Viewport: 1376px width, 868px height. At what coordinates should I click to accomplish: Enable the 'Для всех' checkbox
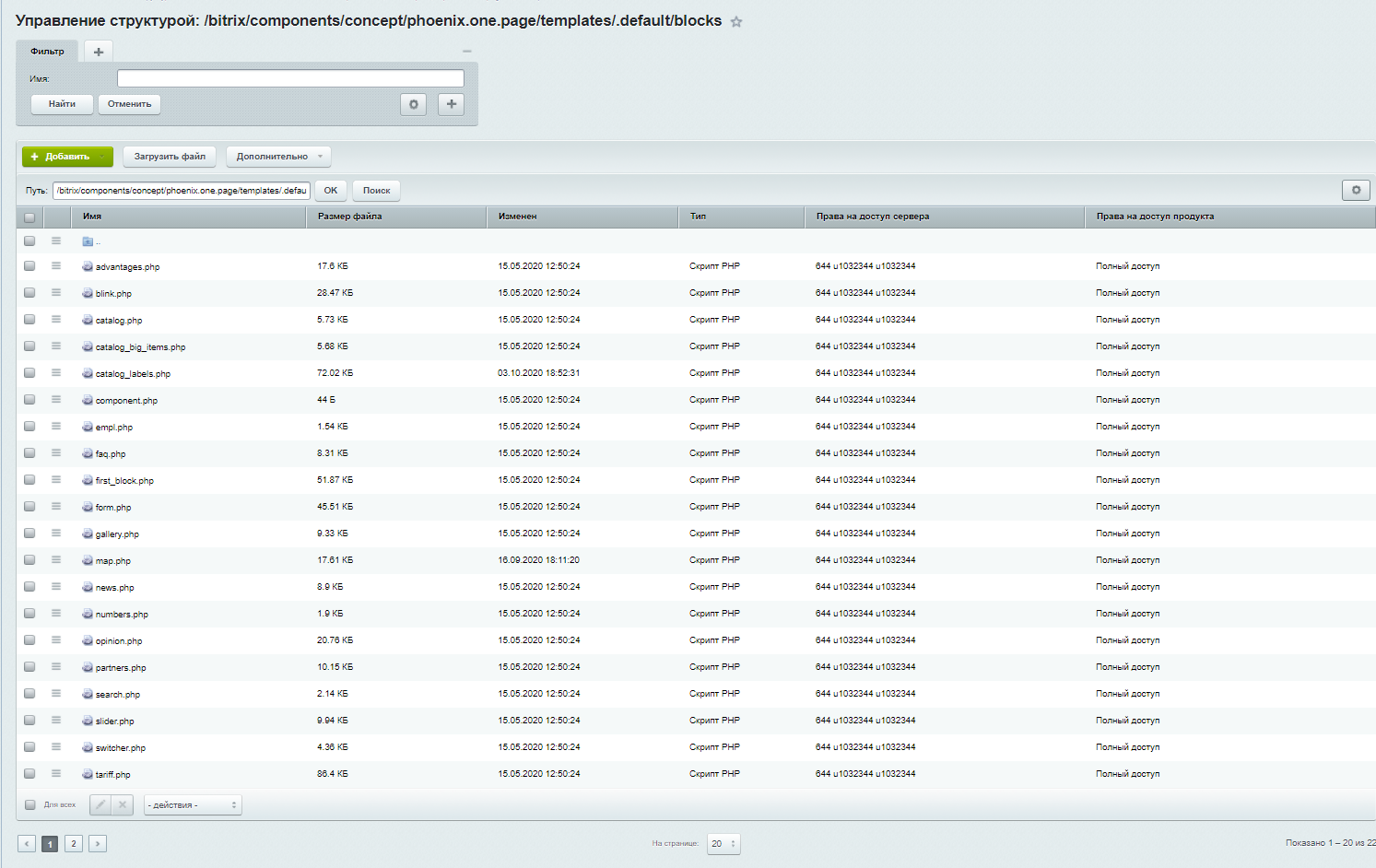(x=29, y=804)
